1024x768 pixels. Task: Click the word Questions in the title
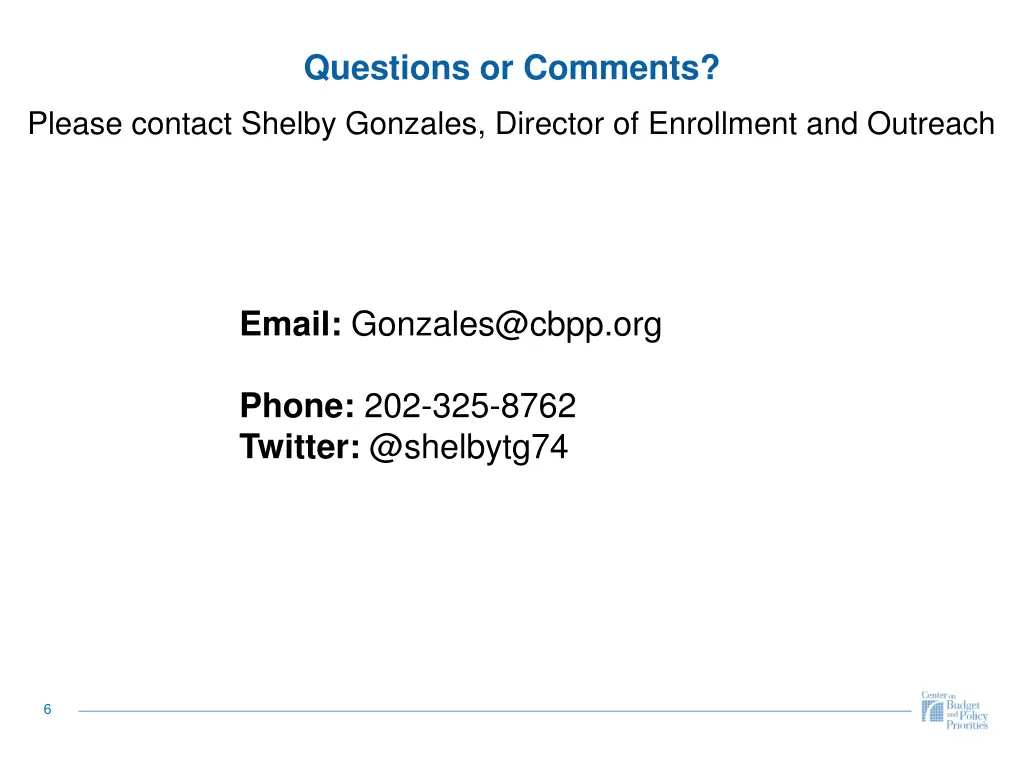(387, 68)
